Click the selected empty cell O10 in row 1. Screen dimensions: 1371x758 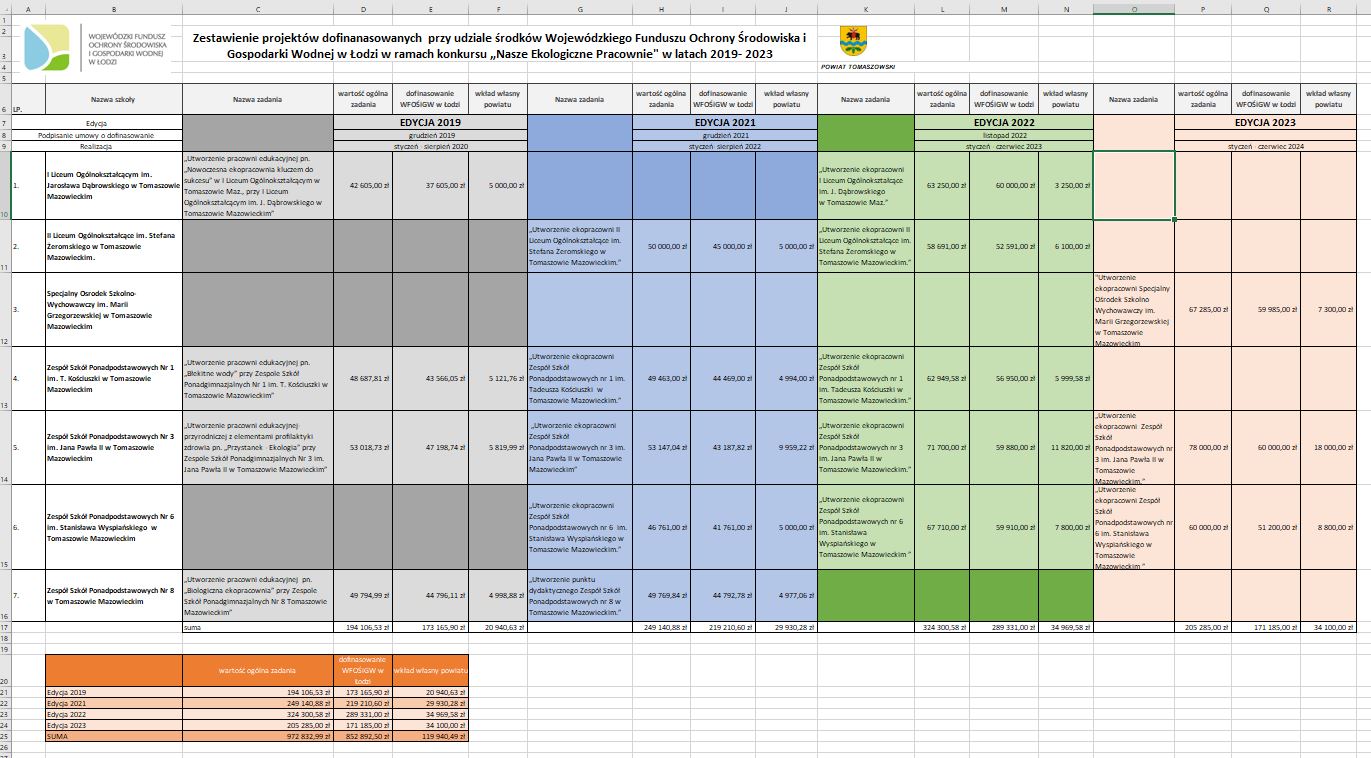(1134, 185)
